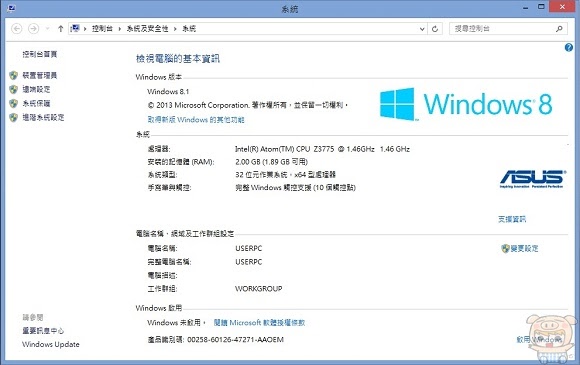Select 系統及安全性 breadcrumb item

[x=147, y=28]
